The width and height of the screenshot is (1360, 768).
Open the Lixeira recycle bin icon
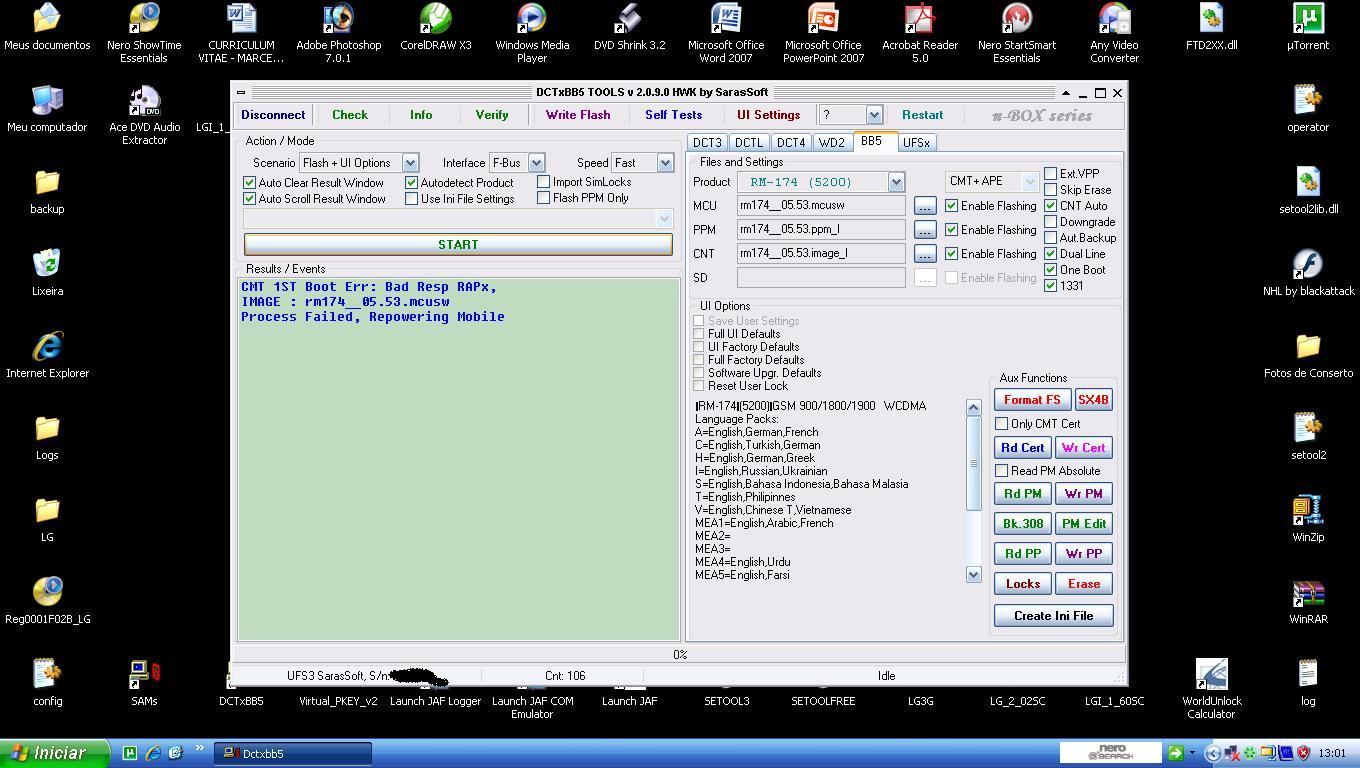[x=47, y=273]
